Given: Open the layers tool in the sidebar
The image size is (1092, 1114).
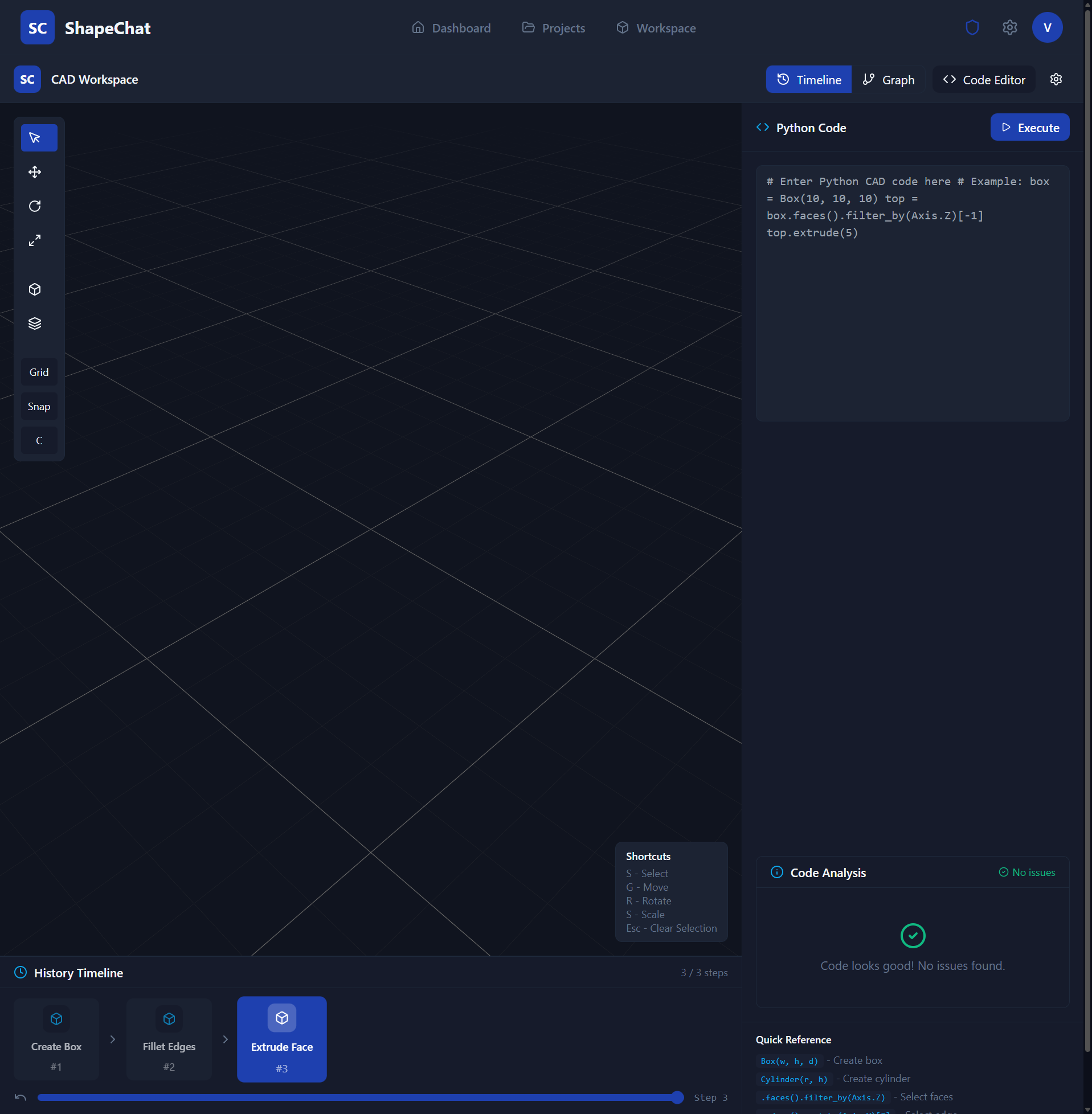Looking at the screenshot, I should (34, 323).
